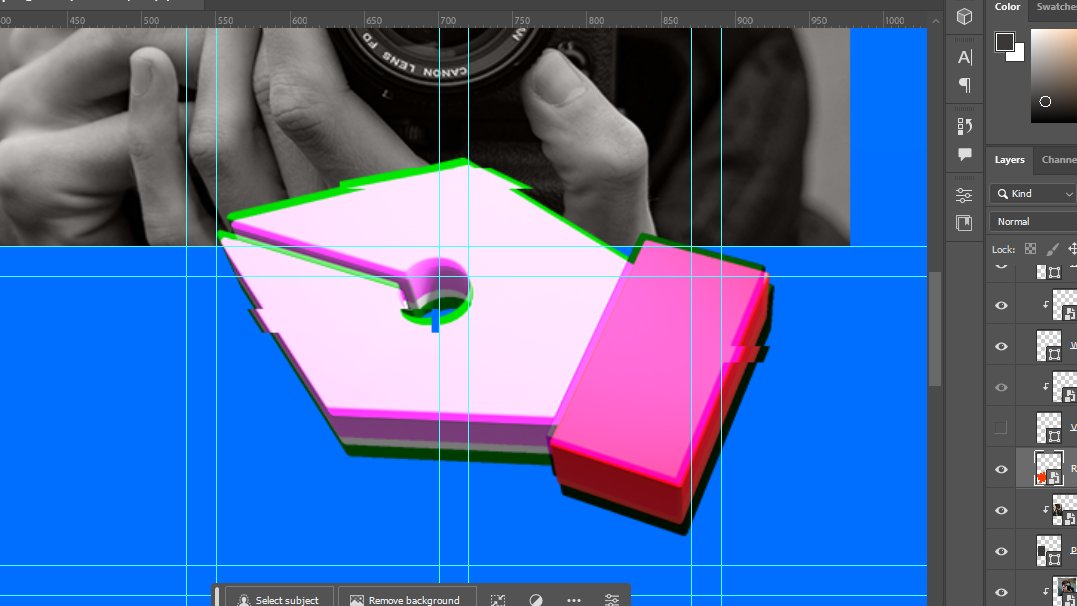Open the 3D panel cube icon

[x=964, y=16]
